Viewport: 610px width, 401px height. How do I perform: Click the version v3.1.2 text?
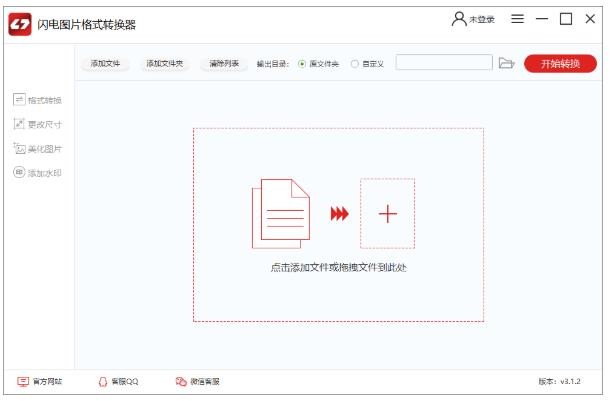[x=559, y=382]
